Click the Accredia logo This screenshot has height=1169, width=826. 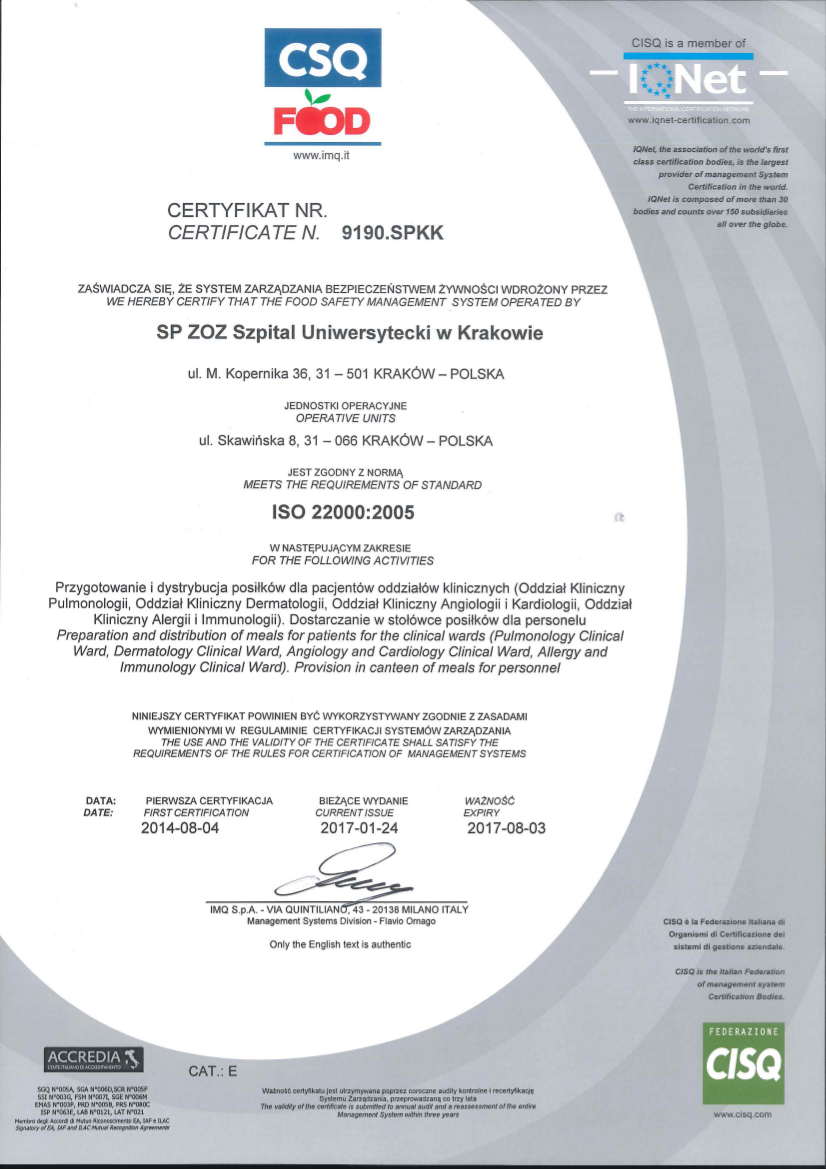pyautogui.click(x=95, y=1057)
